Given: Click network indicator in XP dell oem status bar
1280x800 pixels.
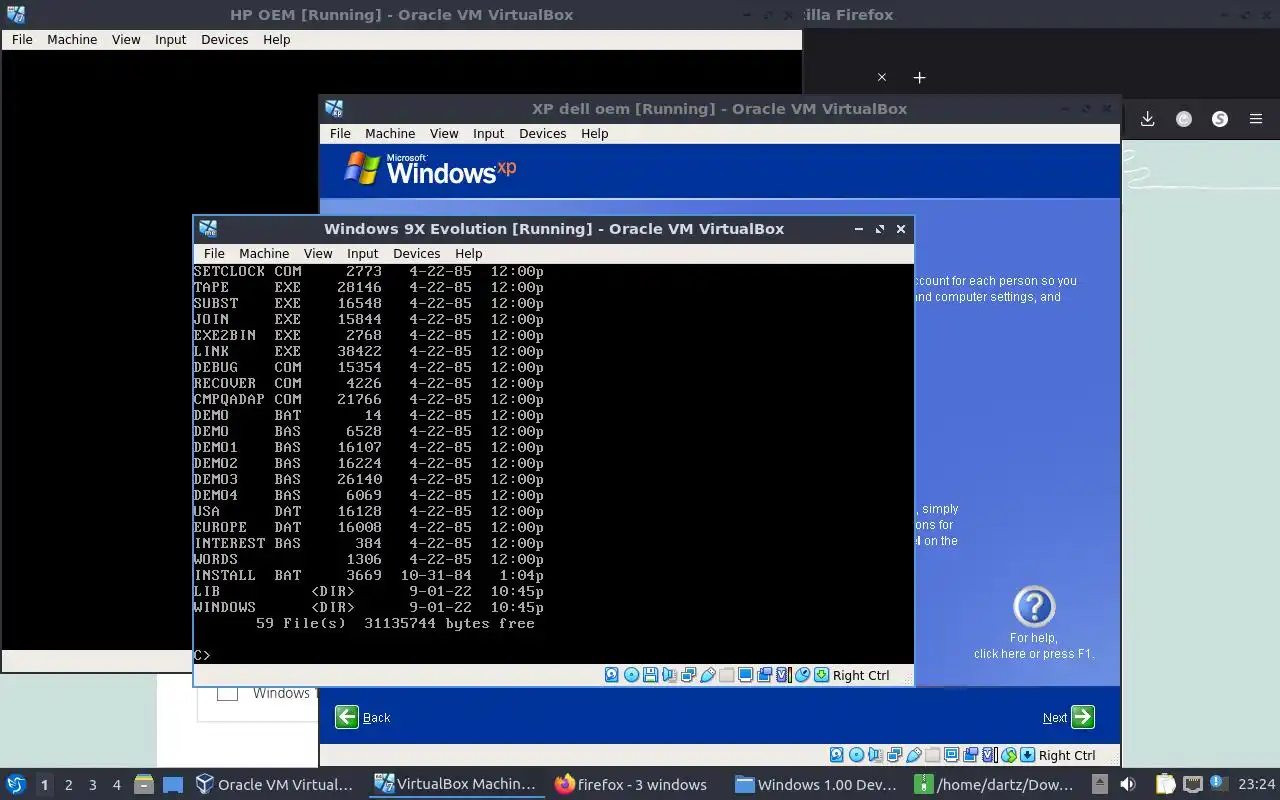Looking at the screenshot, I should (x=894, y=755).
